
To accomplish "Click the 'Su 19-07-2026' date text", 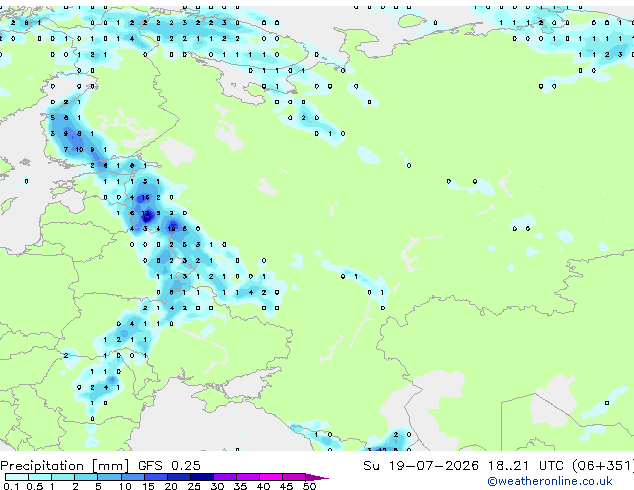I will (x=421, y=466).
